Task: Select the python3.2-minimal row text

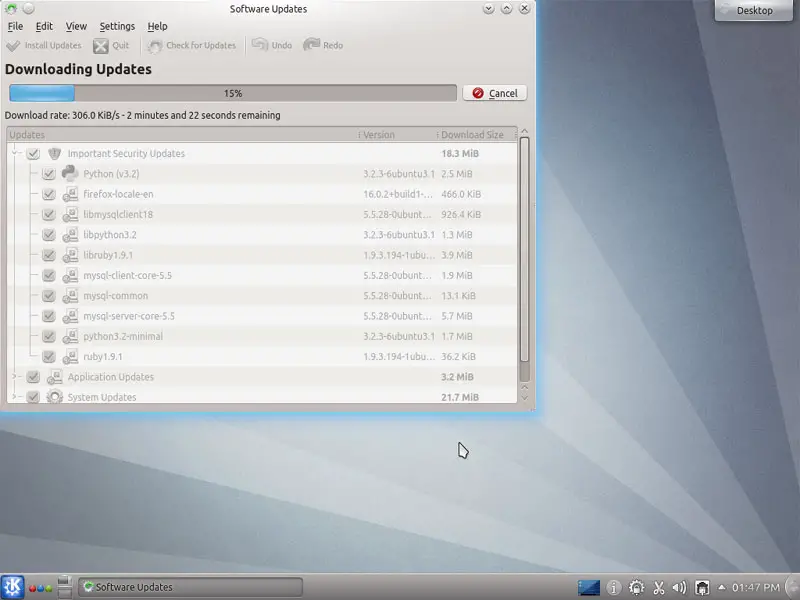Action: point(123,336)
